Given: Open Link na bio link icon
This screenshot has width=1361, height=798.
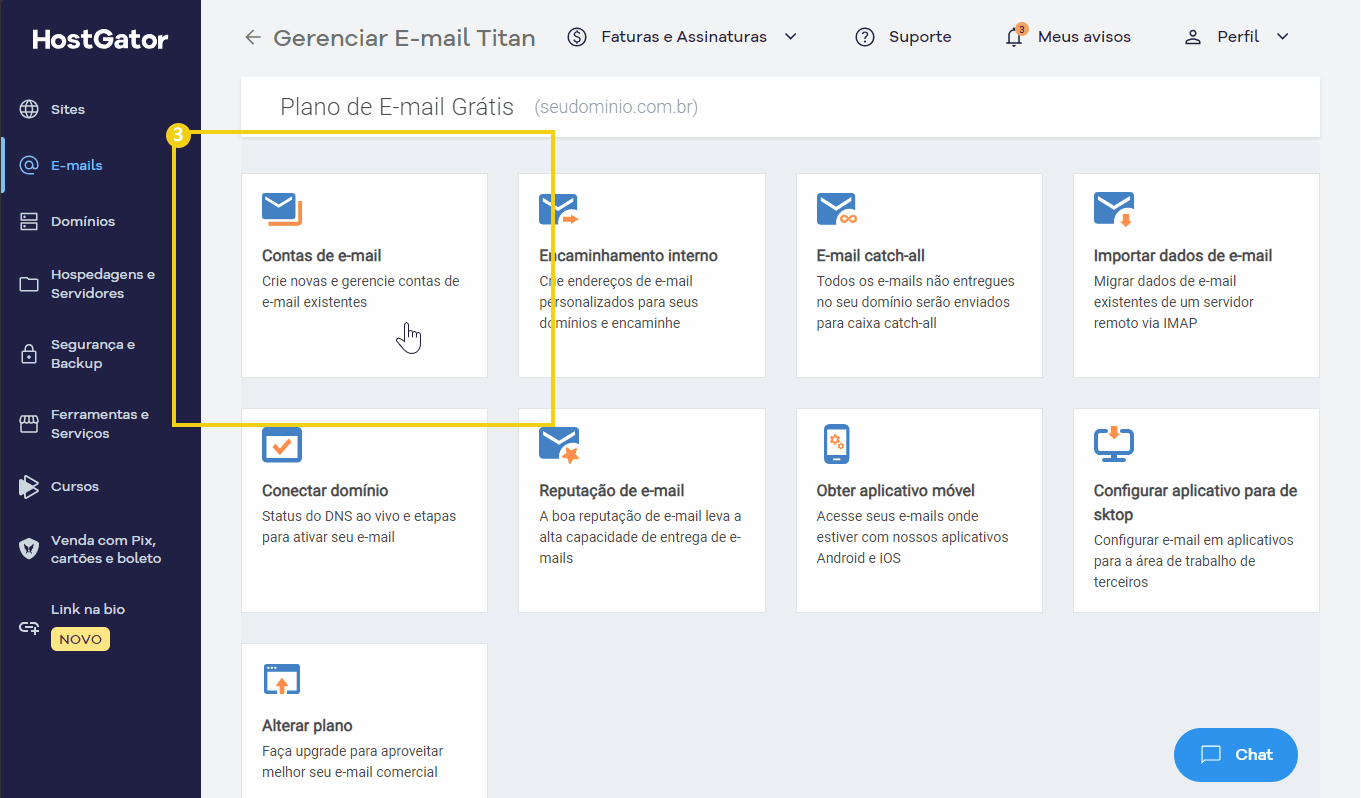Looking at the screenshot, I should tap(29, 628).
